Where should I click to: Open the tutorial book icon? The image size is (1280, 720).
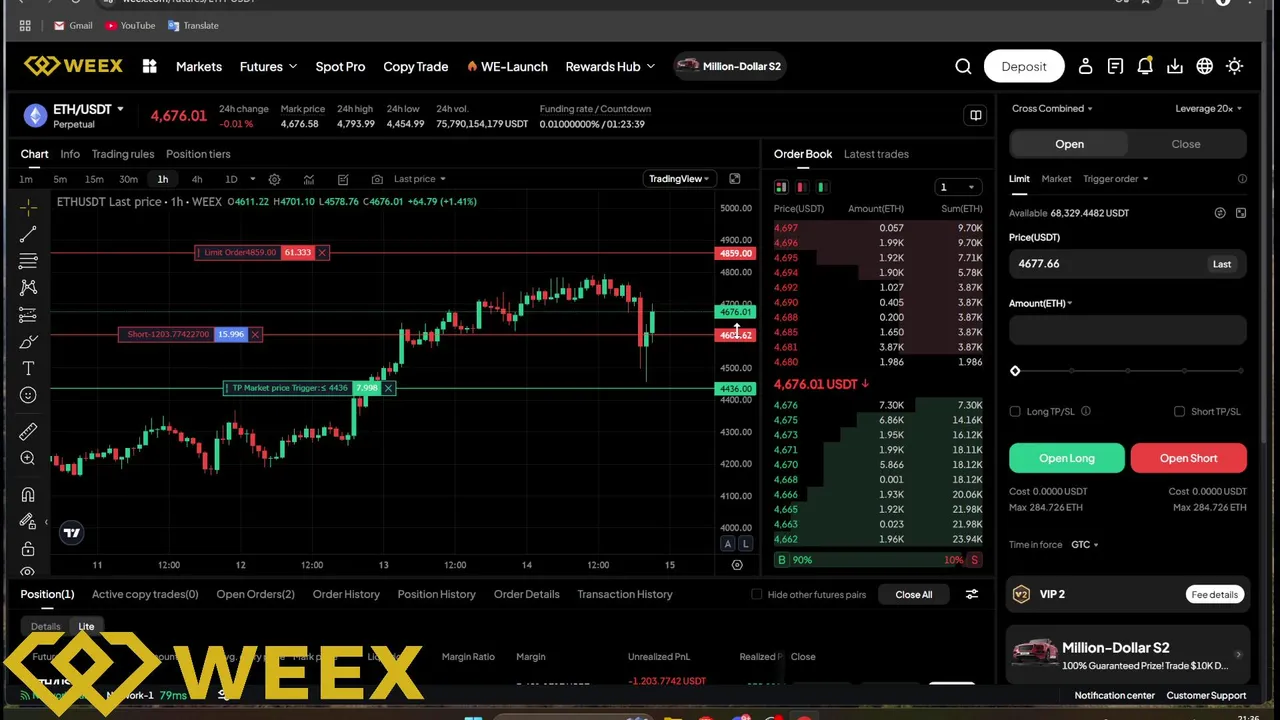pos(975,115)
